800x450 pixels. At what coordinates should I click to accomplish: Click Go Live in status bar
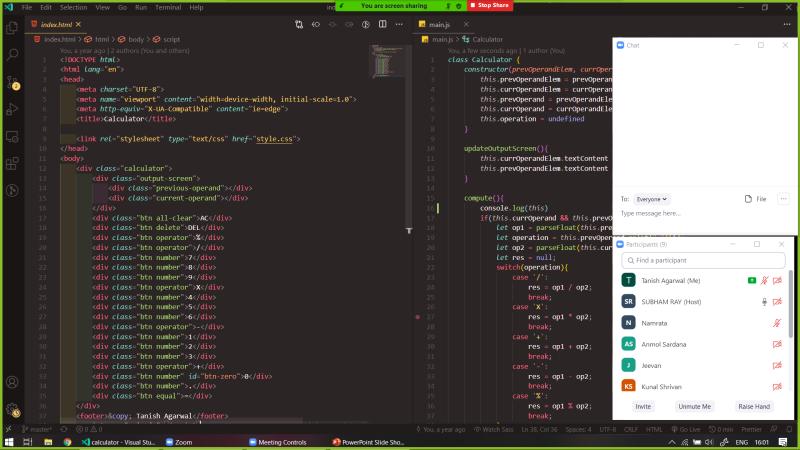[686, 430]
